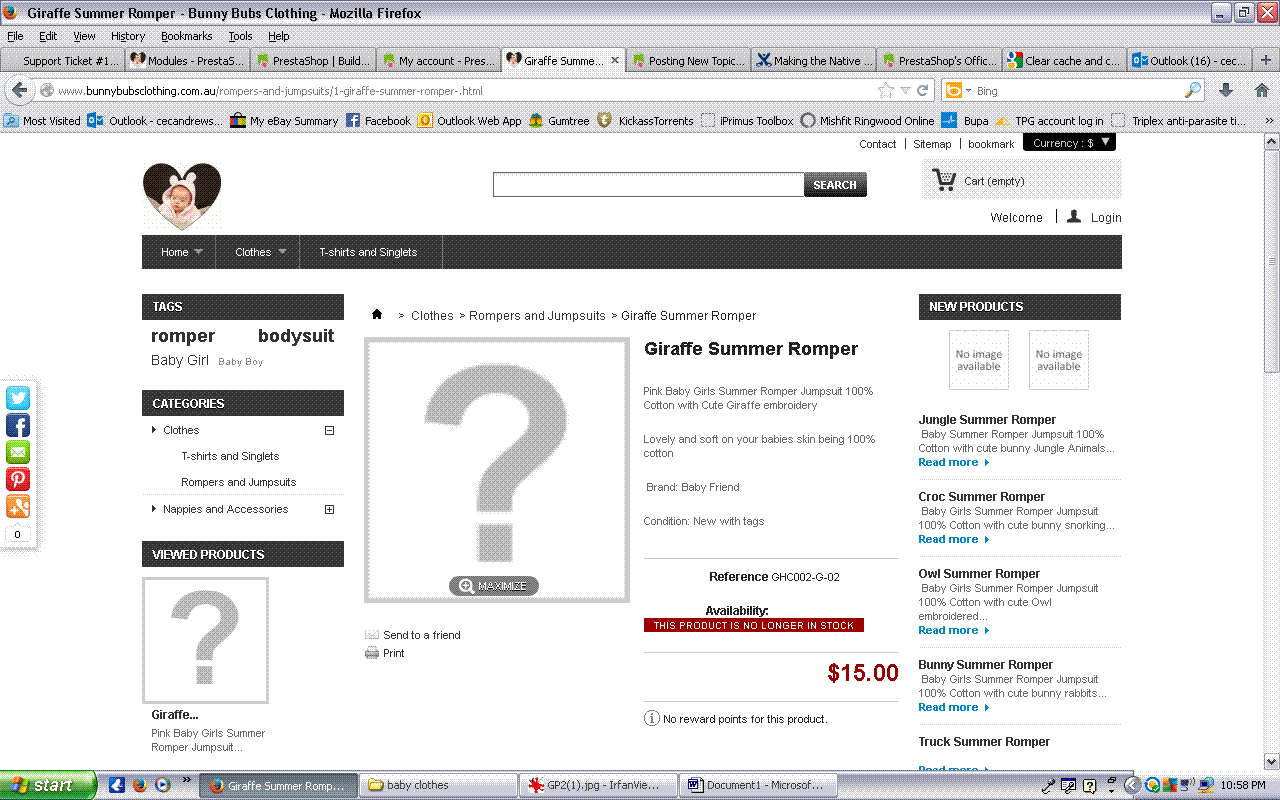The height and width of the screenshot is (800, 1280).
Task: Open the File menu
Action: click(x=15, y=36)
